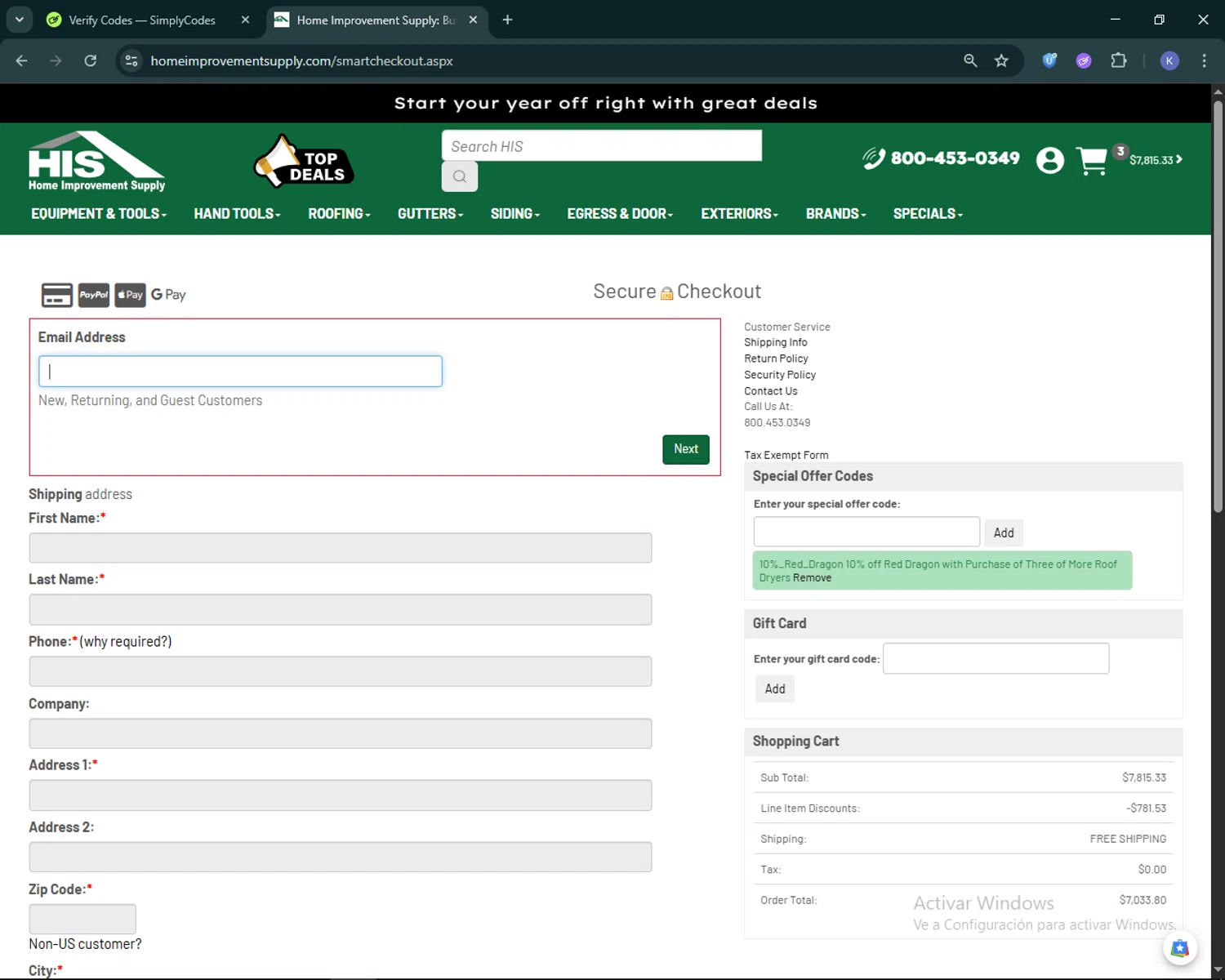Focus the Address 1 field
Viewport: 1225px width, 980px height.
pos(341,795)
